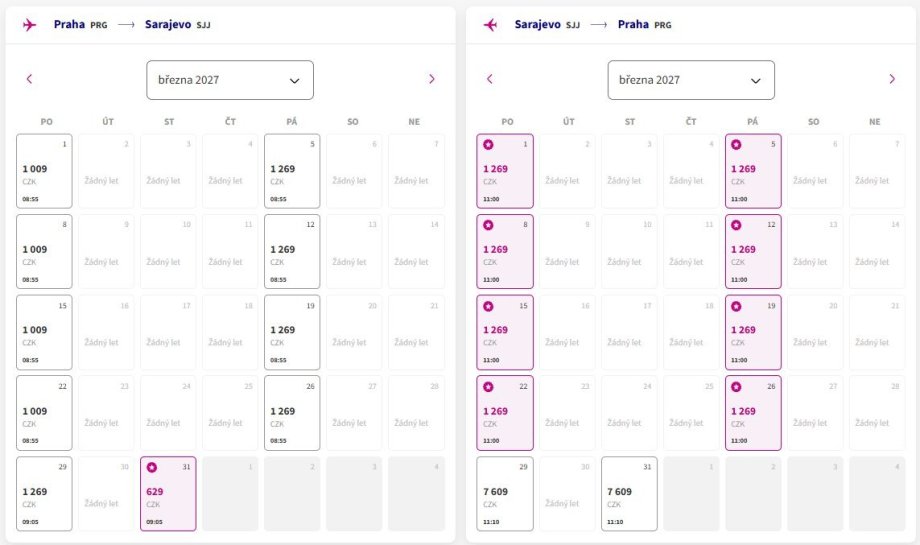The image size is (920, 545).
Task: Pick return flight on Friday March 12
Action: click(x=753, y=252)
